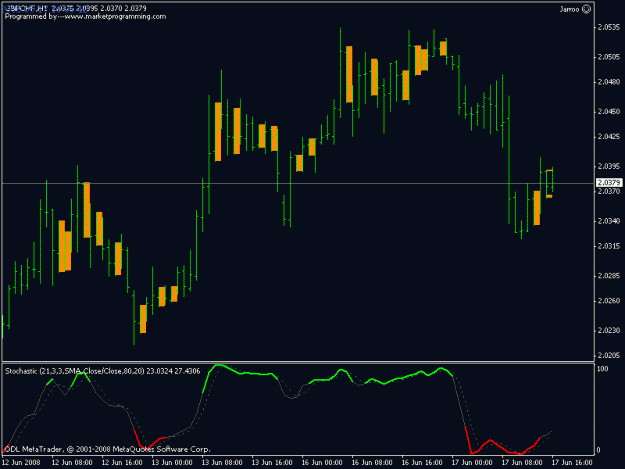
Task: Click the 2.0340 price scale label
Action: coord(609,221)
